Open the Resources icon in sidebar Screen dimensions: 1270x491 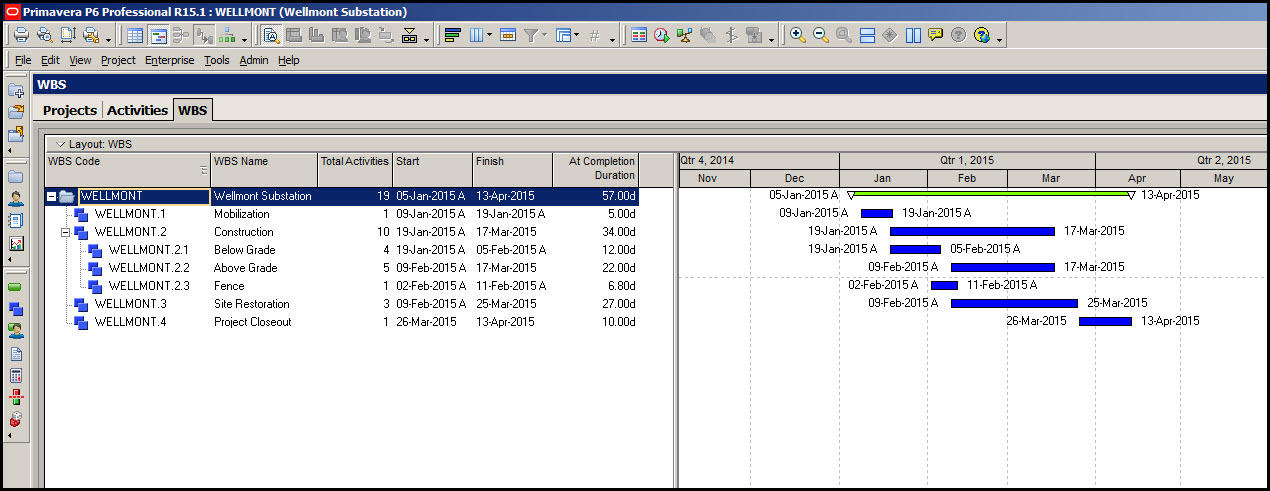(16, 198)
